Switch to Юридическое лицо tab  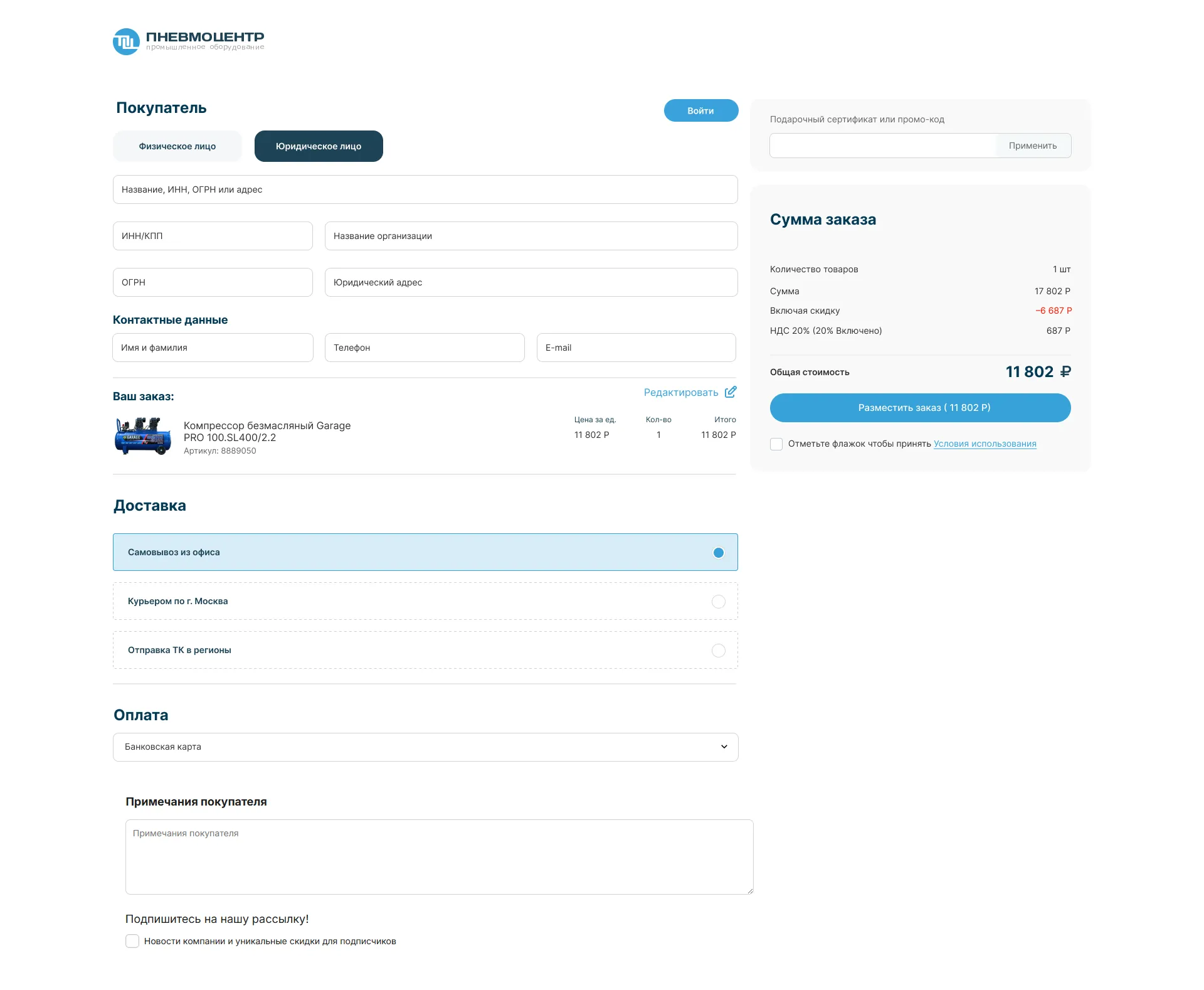coord(319,146)
